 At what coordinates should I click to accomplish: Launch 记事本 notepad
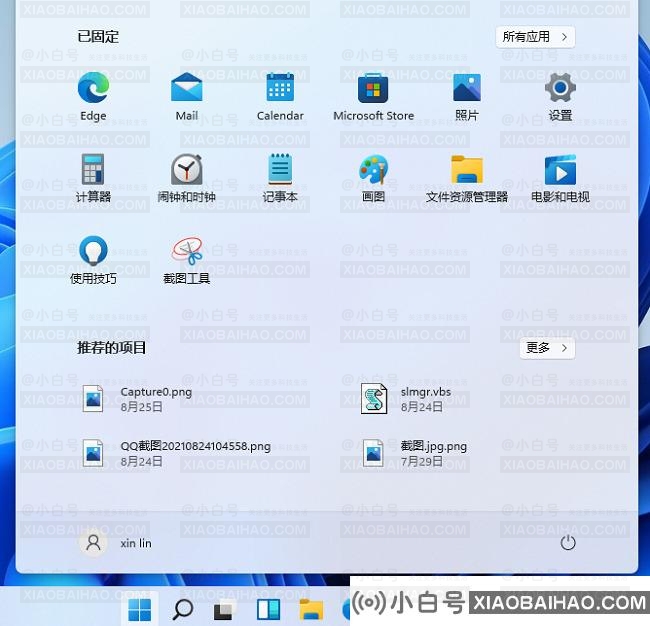coord(280,177)
